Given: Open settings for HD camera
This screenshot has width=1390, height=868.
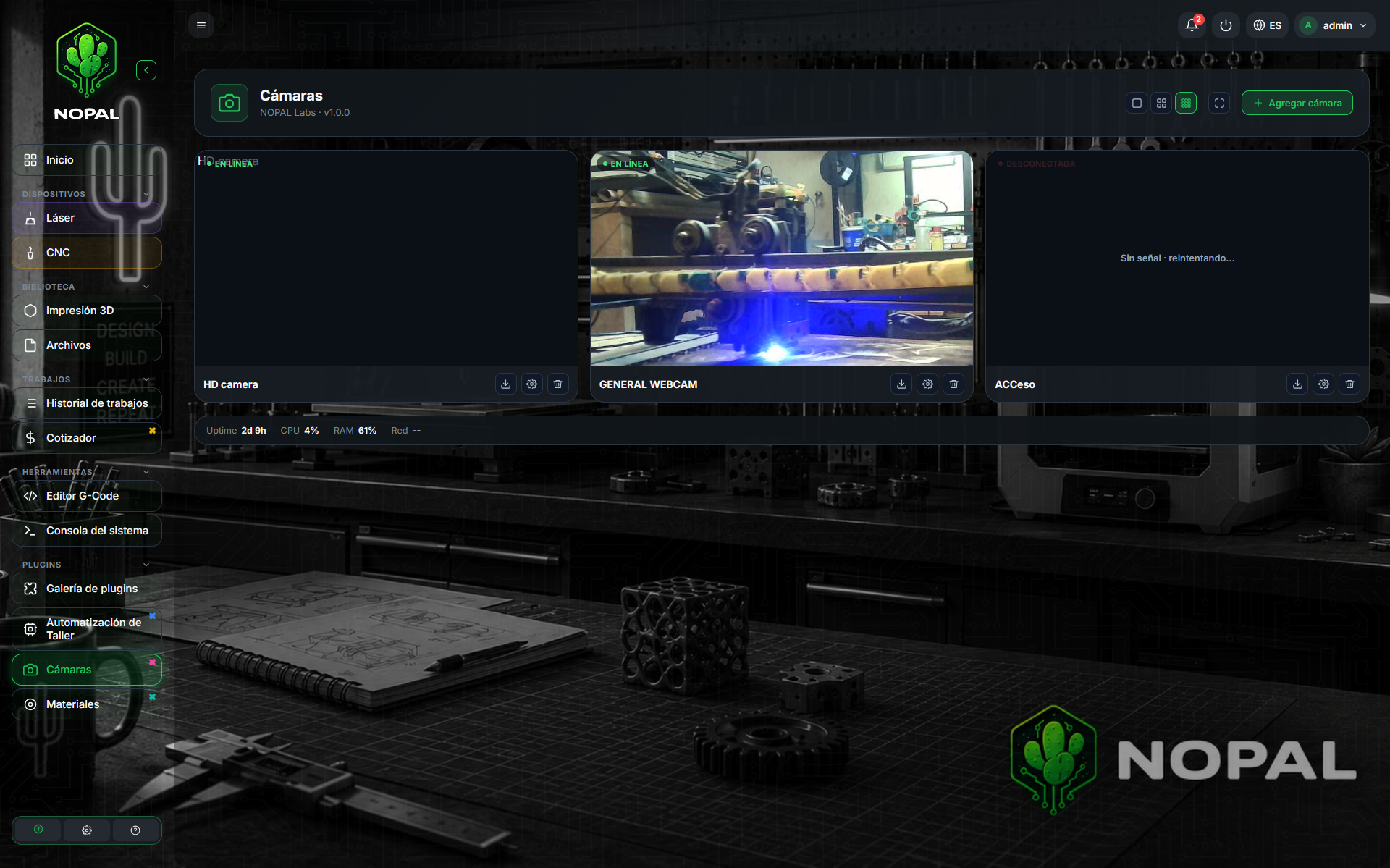Looking at the screenshot, I should tap(531, 384).
